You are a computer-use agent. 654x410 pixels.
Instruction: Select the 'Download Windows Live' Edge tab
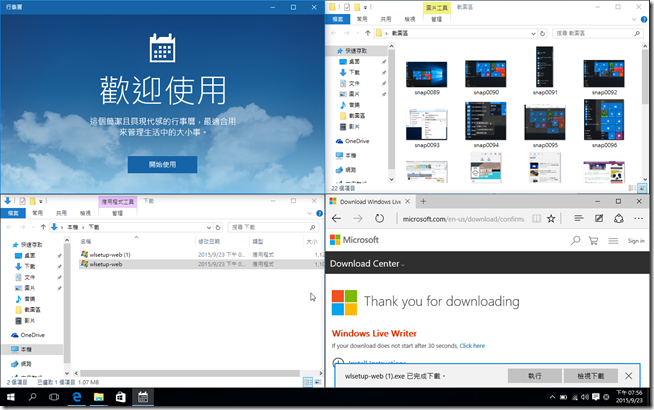[370, 201]
